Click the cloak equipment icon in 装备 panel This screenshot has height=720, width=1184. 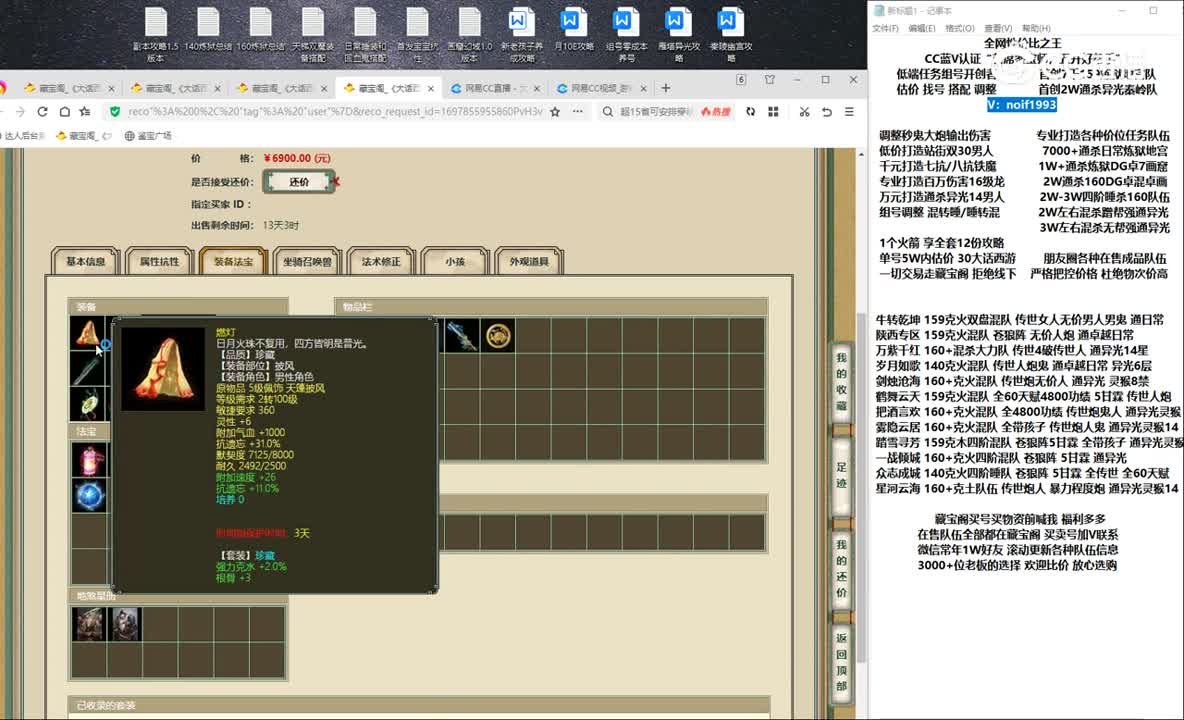click(88, 334)
